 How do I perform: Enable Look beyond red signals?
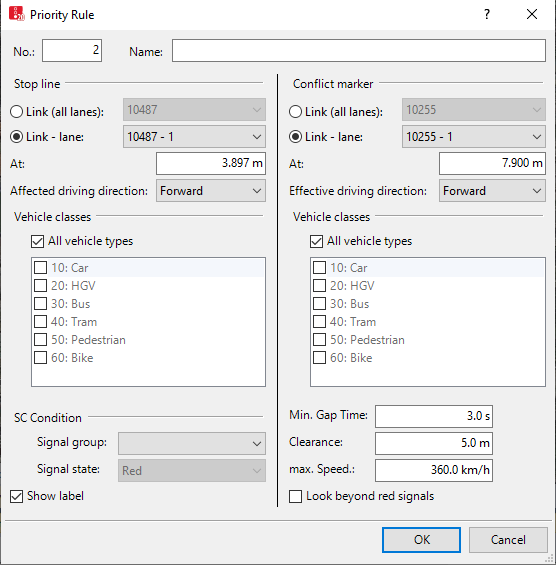295,496
